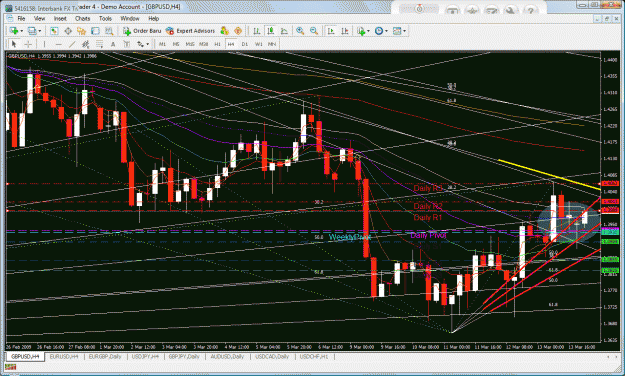The image size is (625, 376).
Task: Select the Fibonacci Retracement tool
Action: (x=99, y=44)
